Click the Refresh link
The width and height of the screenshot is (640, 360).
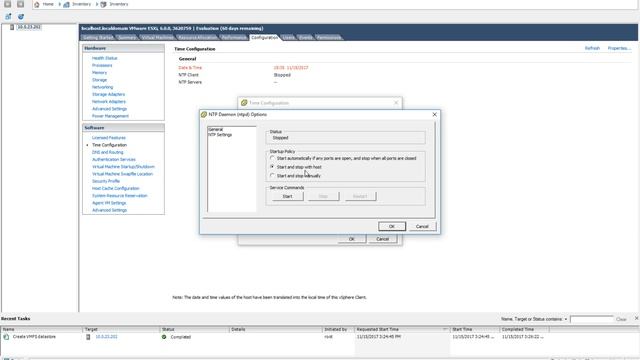[x=592, y=48]
